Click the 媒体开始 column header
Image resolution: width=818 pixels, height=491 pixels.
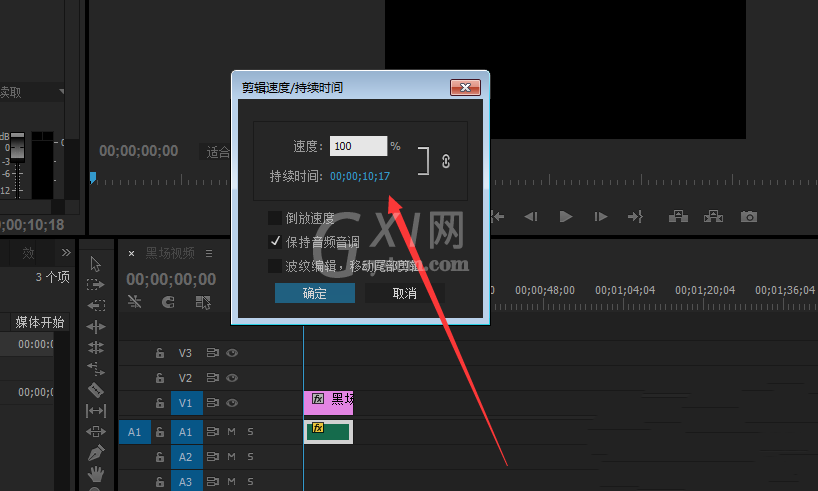pyautogui.click(x=40, y=322)
